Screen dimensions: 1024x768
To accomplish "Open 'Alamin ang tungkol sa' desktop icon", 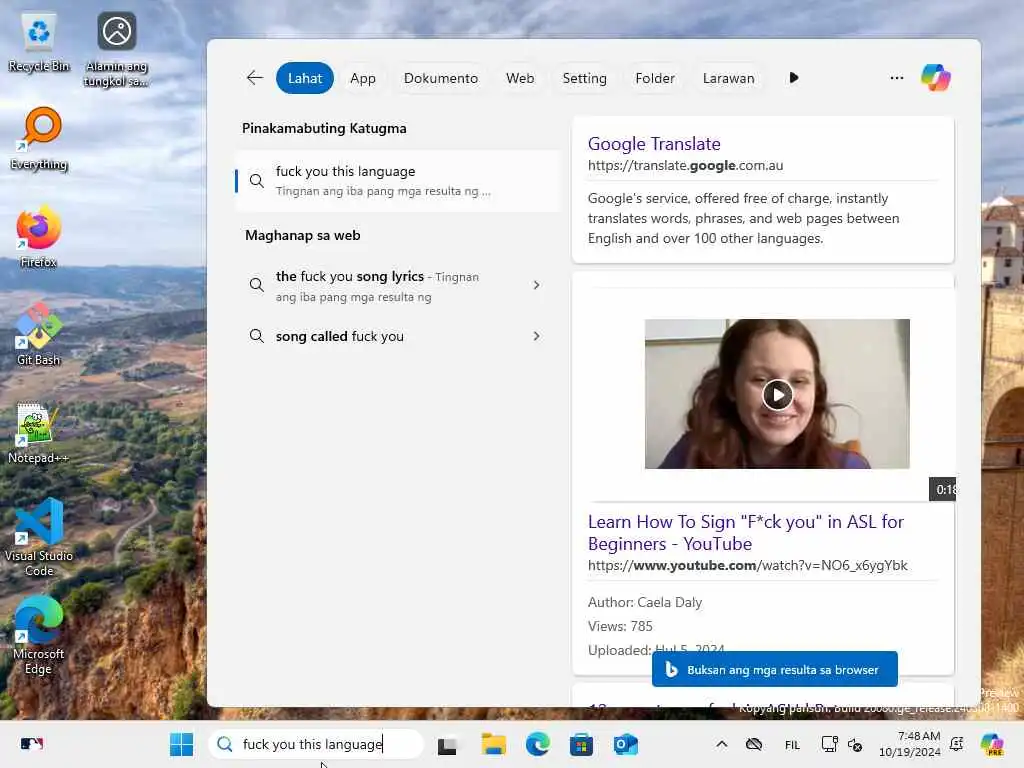I will coord(116,50).
